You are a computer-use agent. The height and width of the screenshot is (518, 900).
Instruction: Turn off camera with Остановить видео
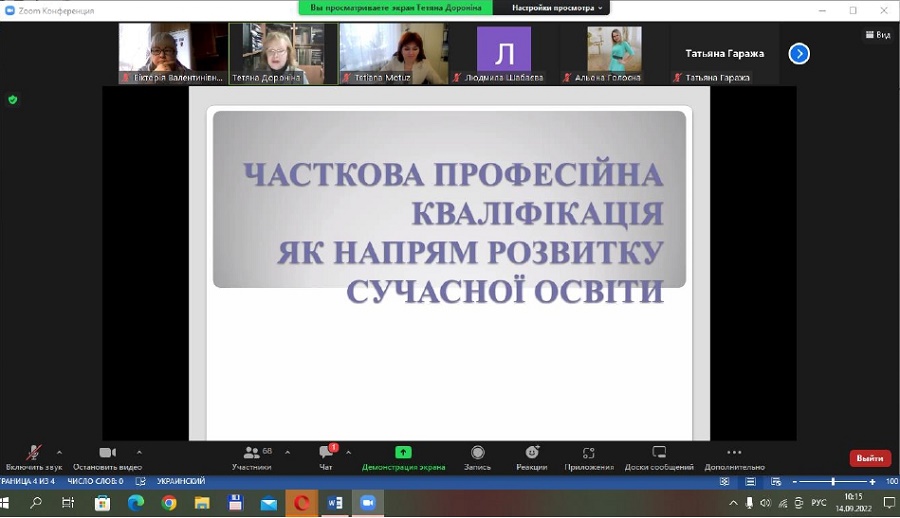click(x=107, y=453)
